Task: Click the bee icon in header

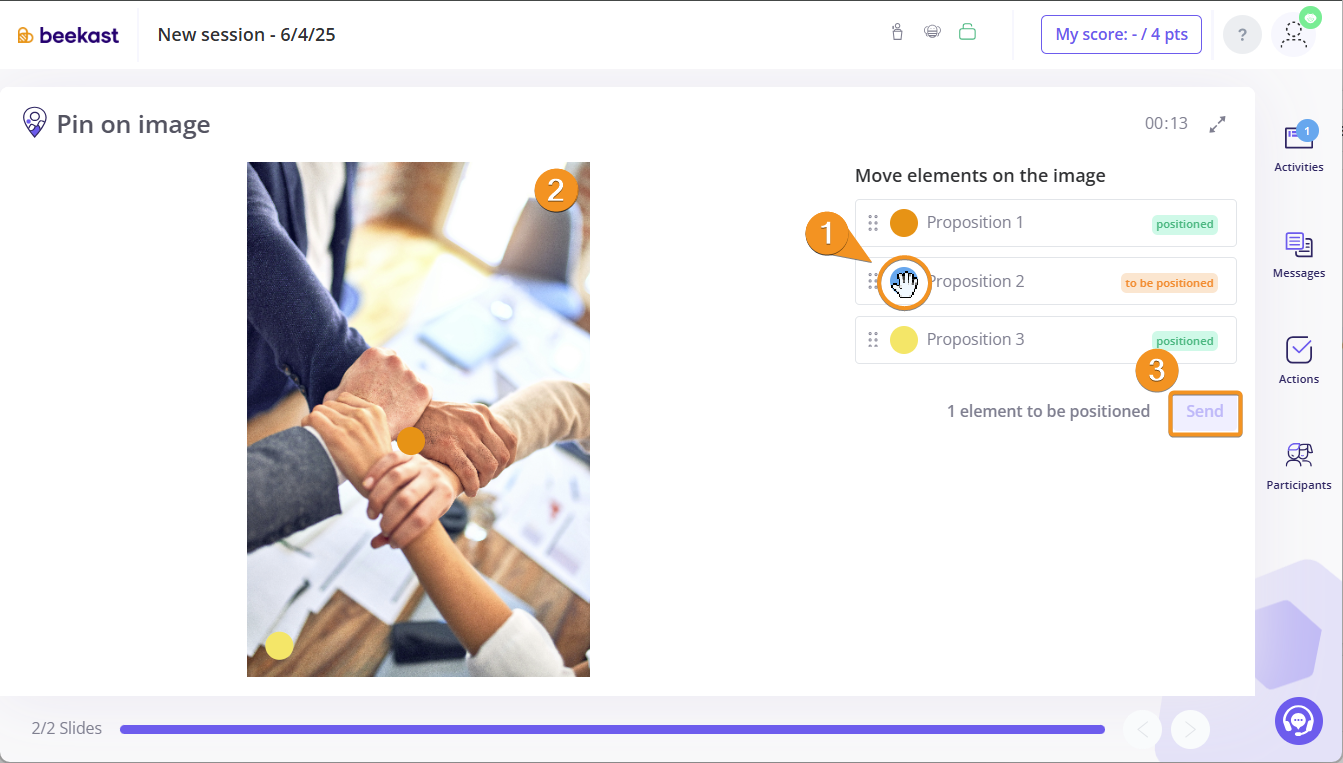Action: tap(932, 32)
